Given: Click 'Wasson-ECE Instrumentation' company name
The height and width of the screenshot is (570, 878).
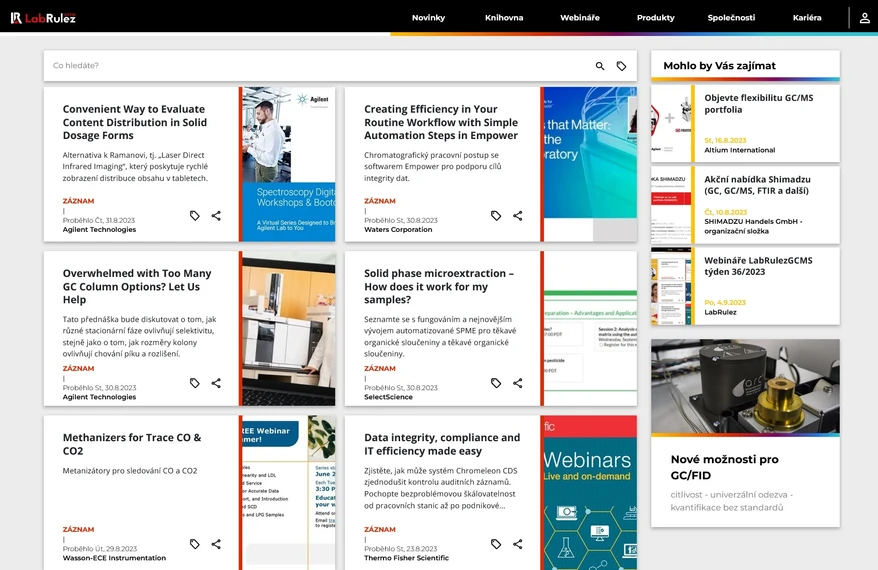Looking at the screenshot, I should coord(114,558).
